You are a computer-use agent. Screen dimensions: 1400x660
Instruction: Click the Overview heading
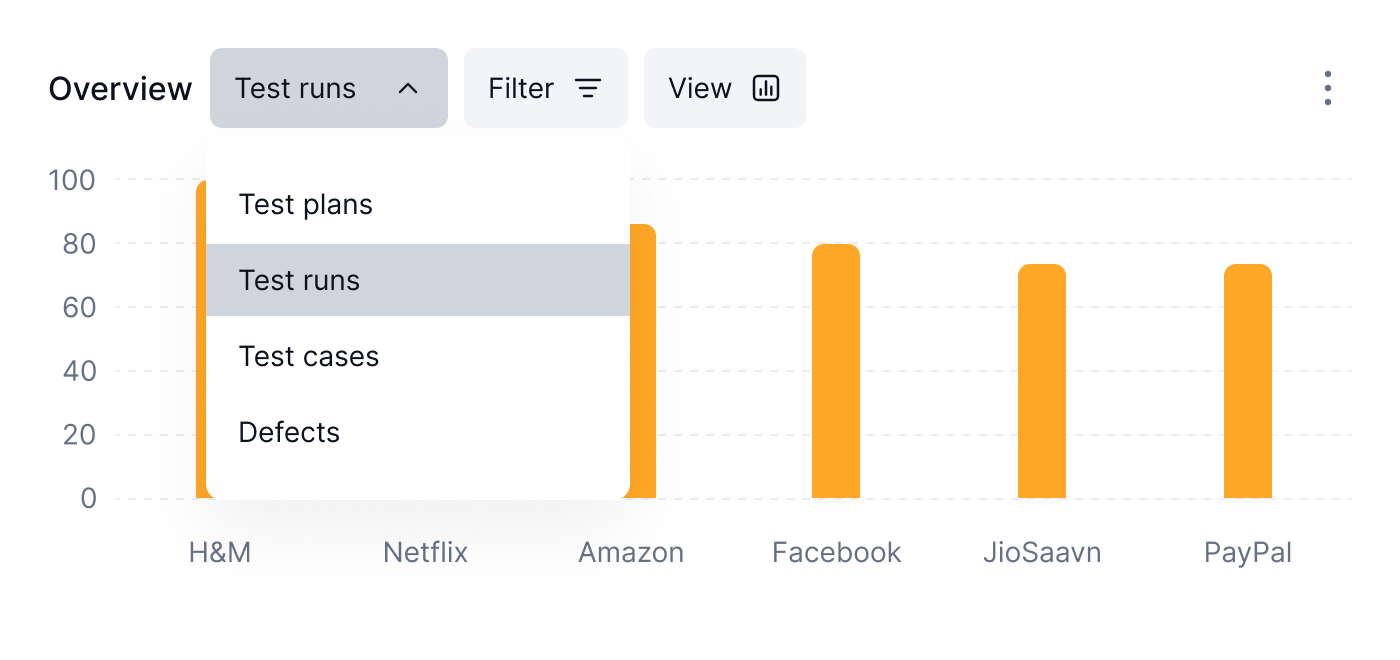pyautogui.click(x=120, y=88)
